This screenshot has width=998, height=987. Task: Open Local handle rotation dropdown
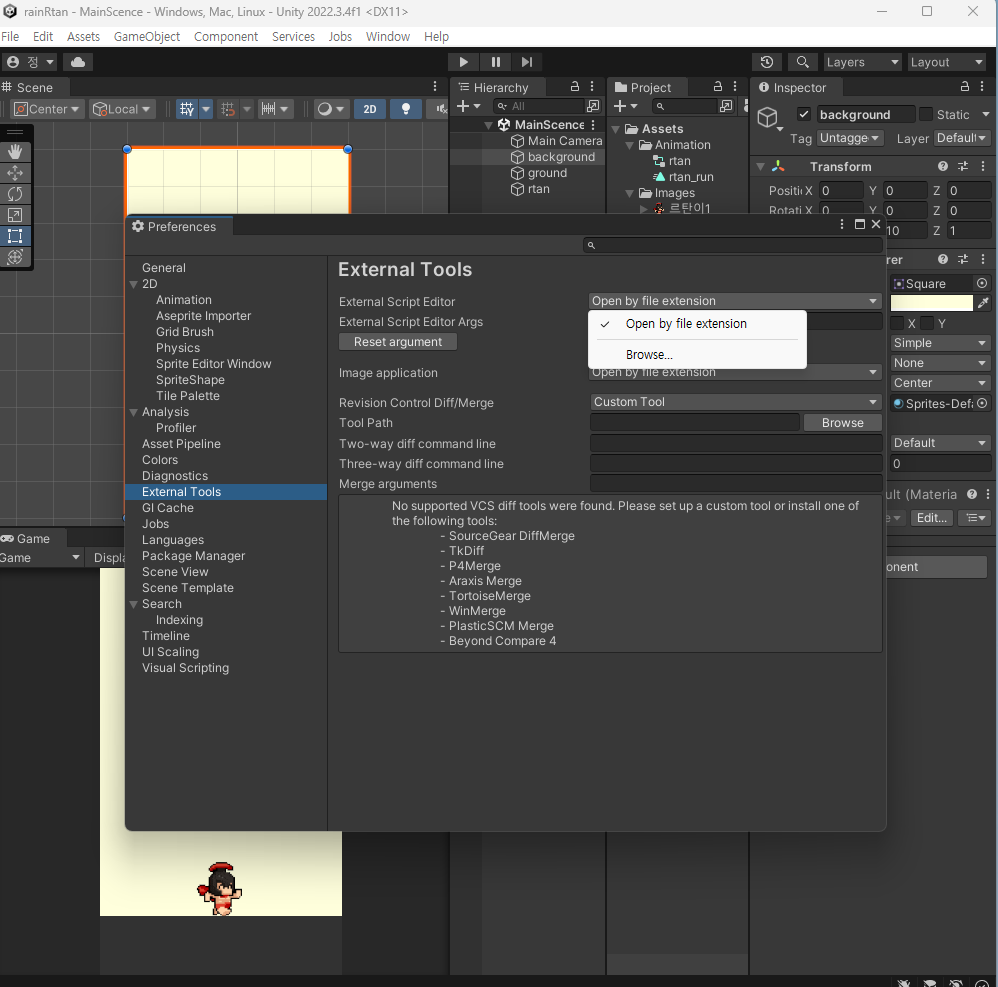(x=122, y=109)
